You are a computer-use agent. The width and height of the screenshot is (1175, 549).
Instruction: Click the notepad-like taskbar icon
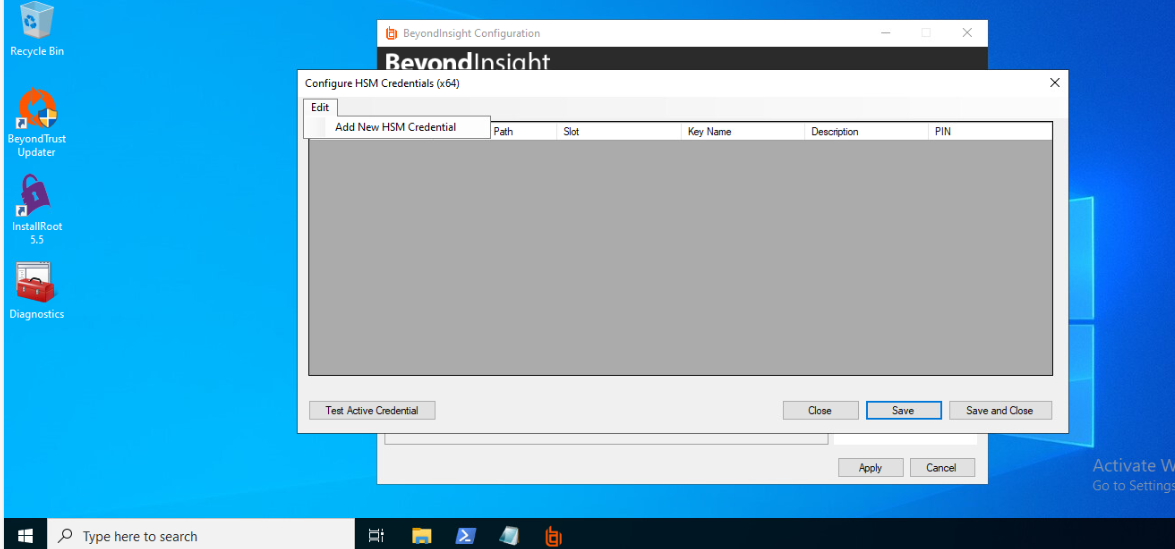[x=510, y=536]
